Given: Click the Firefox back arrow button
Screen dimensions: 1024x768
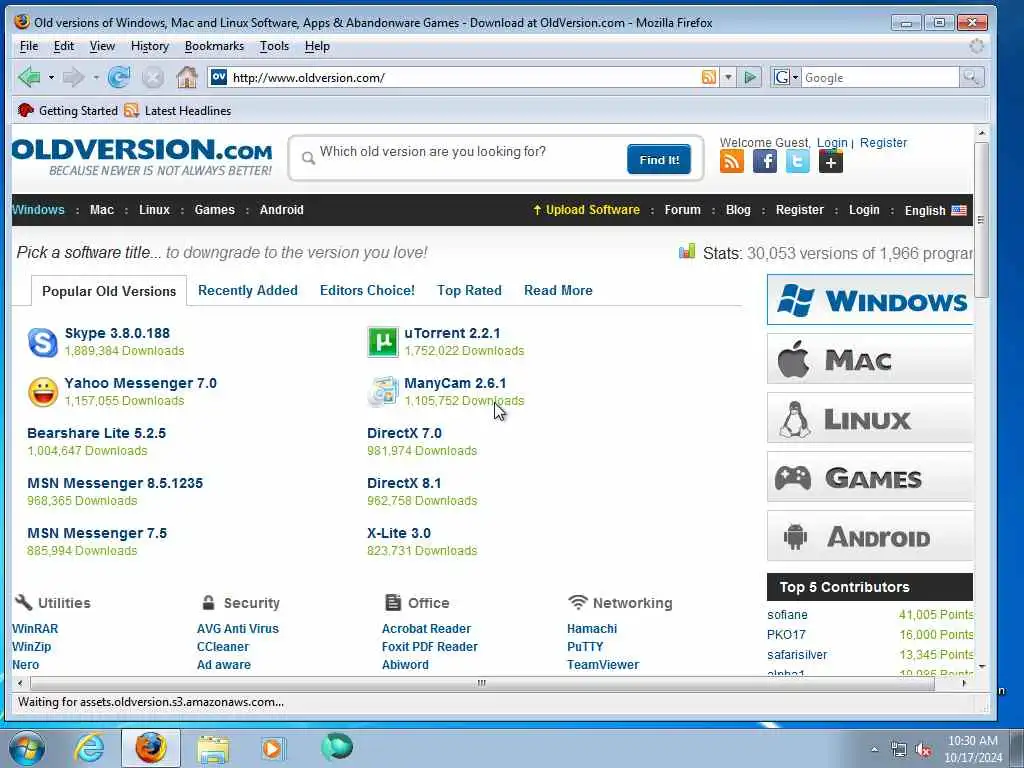Looking at the screenshot, I should tap(29, 77).
